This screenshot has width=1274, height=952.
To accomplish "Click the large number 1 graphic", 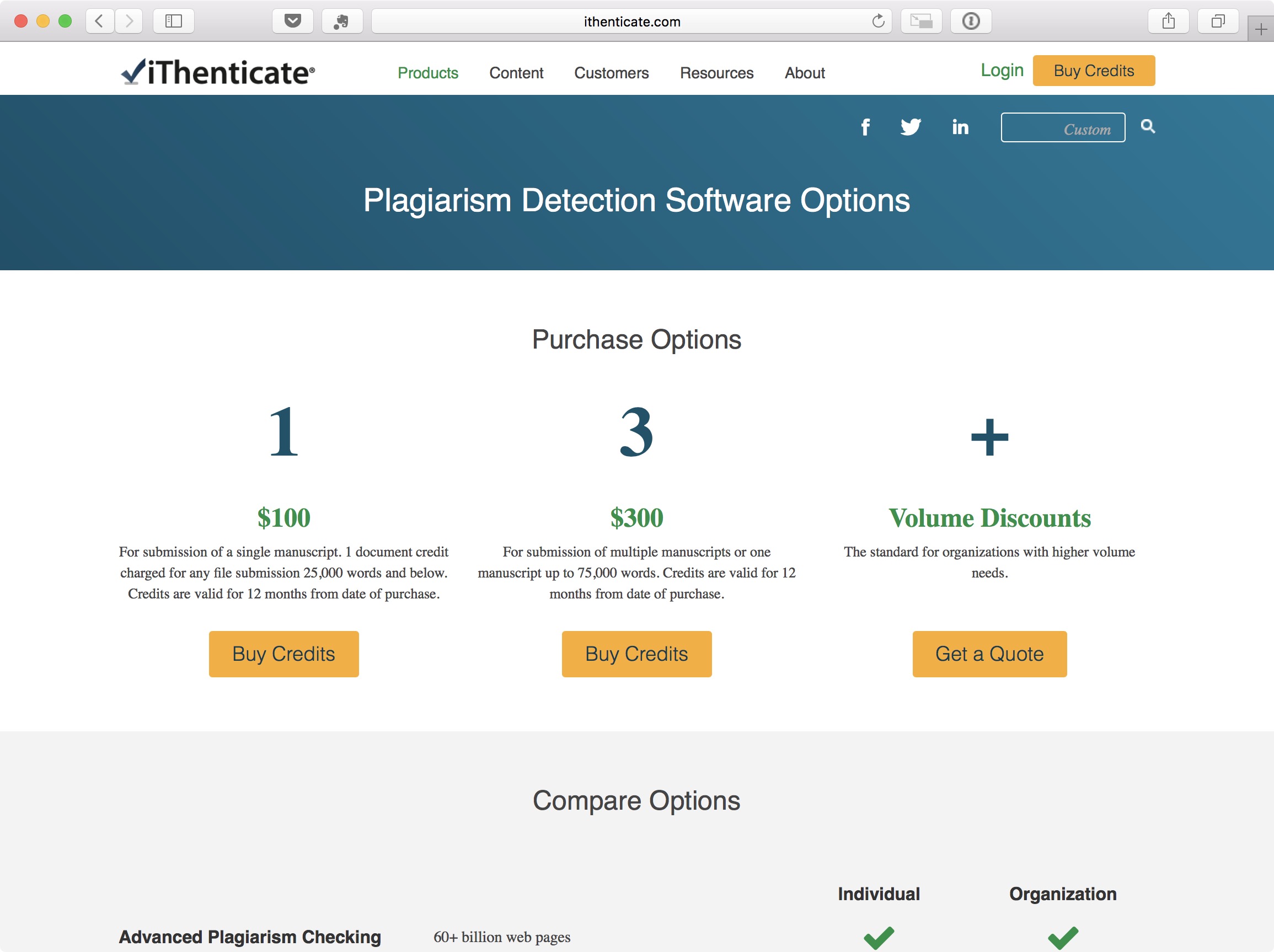I will [x=283, y=431].
